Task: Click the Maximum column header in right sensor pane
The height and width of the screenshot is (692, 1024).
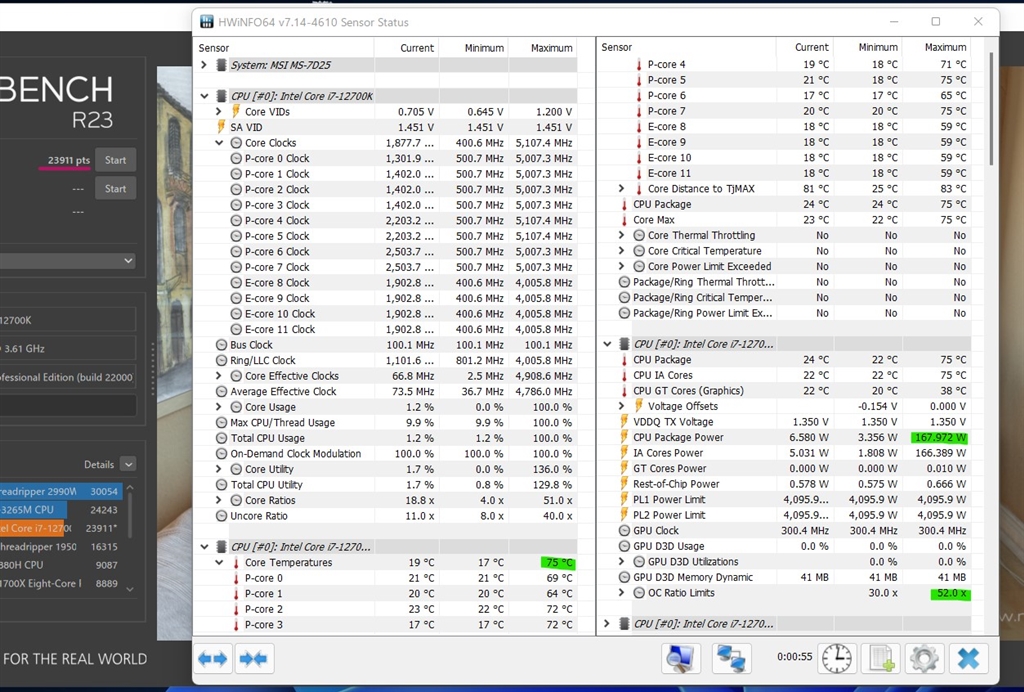Action: pos(936,47)
